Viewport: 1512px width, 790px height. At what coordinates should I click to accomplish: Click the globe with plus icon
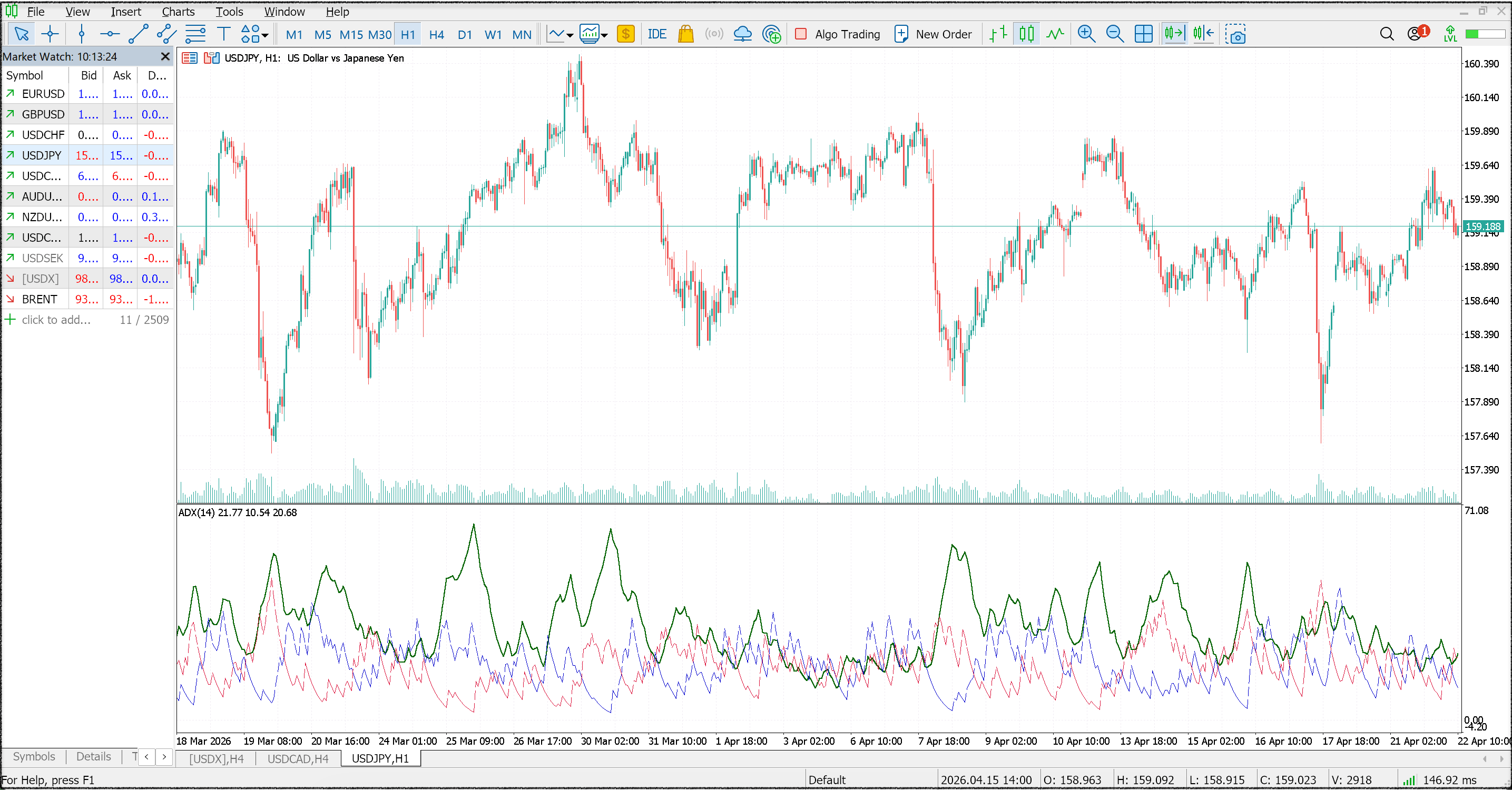point(771,34)
